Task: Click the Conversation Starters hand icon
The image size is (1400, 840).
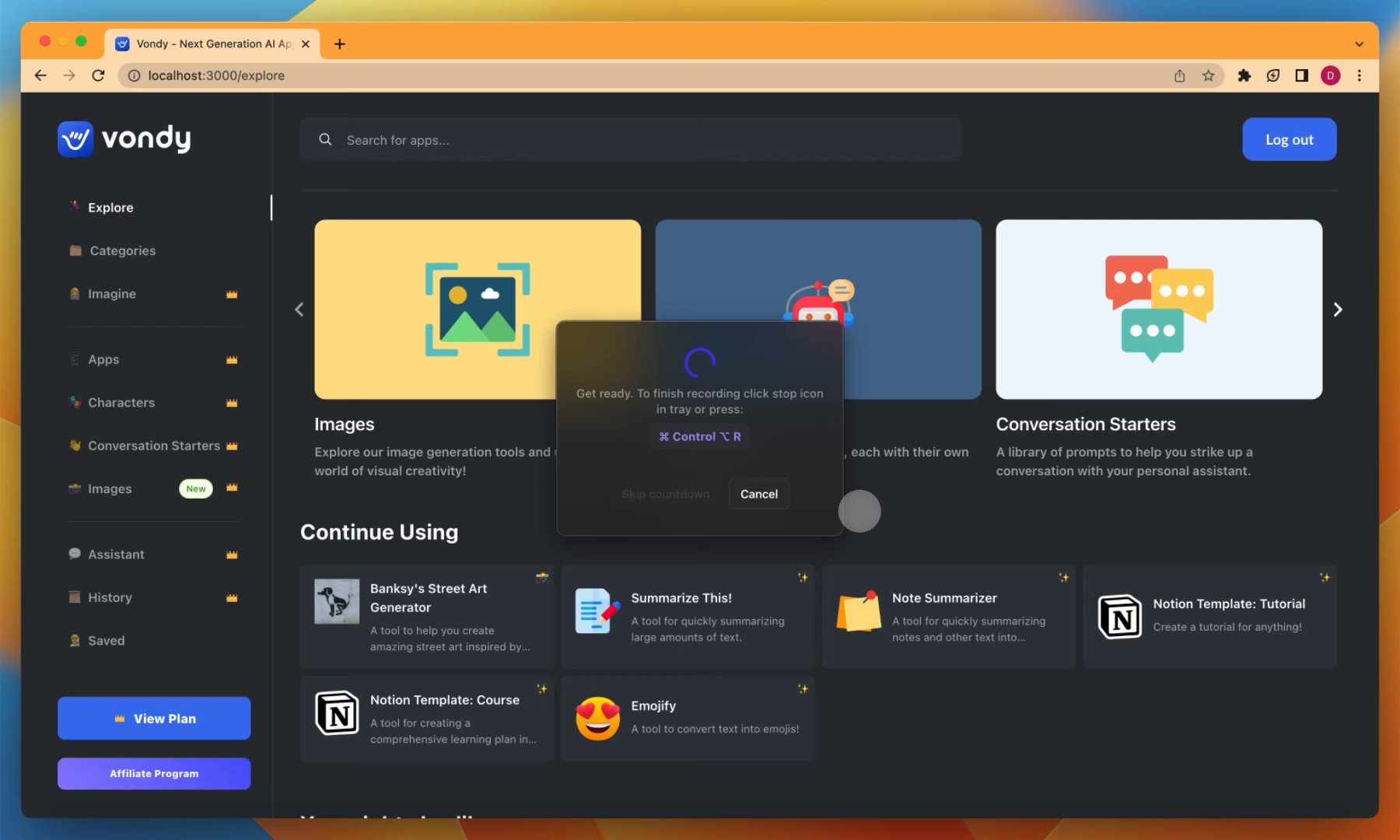Action: [x=75, y=446]
